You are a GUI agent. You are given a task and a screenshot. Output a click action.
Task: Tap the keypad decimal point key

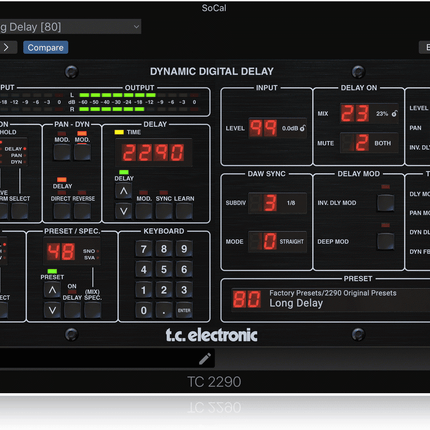click(x=164, y=310)
